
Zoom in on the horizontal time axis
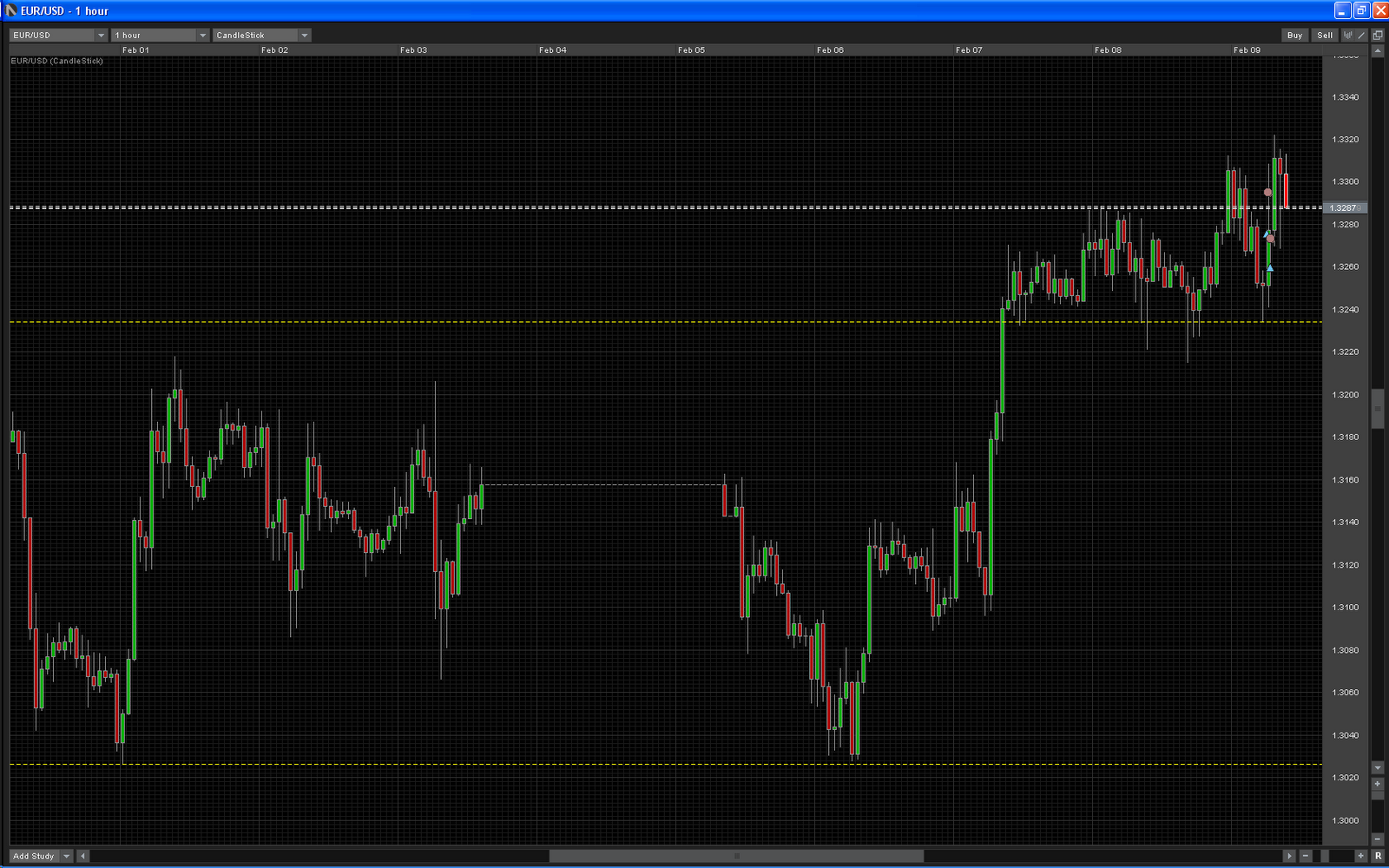coord(1361,856)
